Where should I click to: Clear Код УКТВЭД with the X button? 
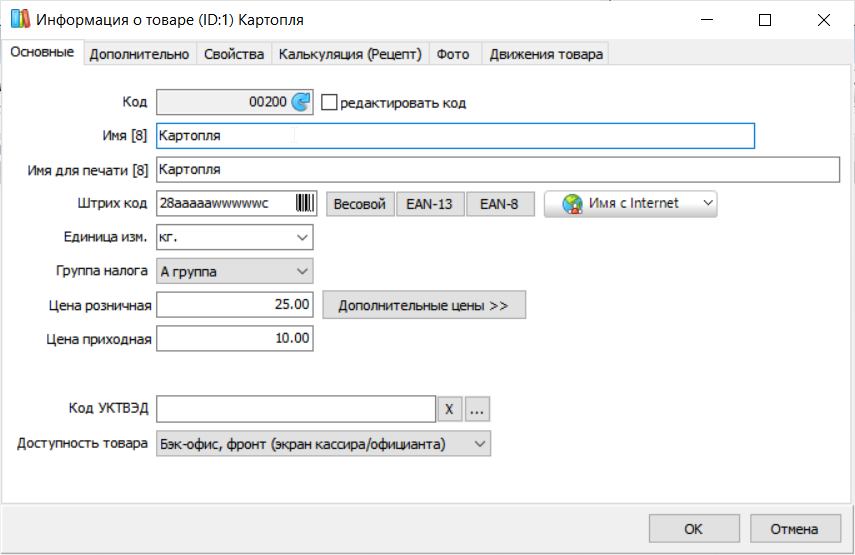point(449,409)
